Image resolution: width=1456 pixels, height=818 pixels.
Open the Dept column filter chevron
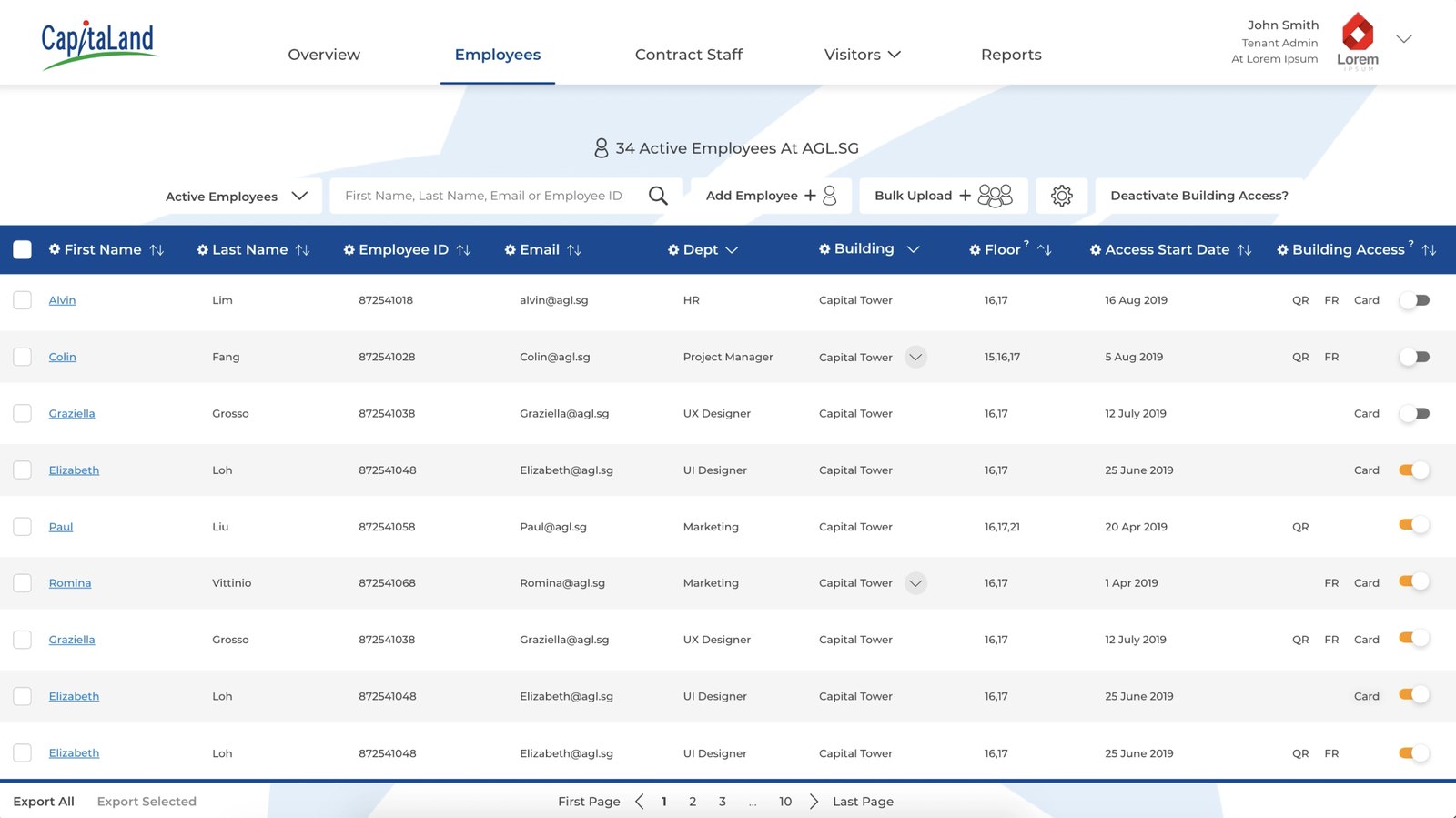pyautogui.click(x=732, y=250)
